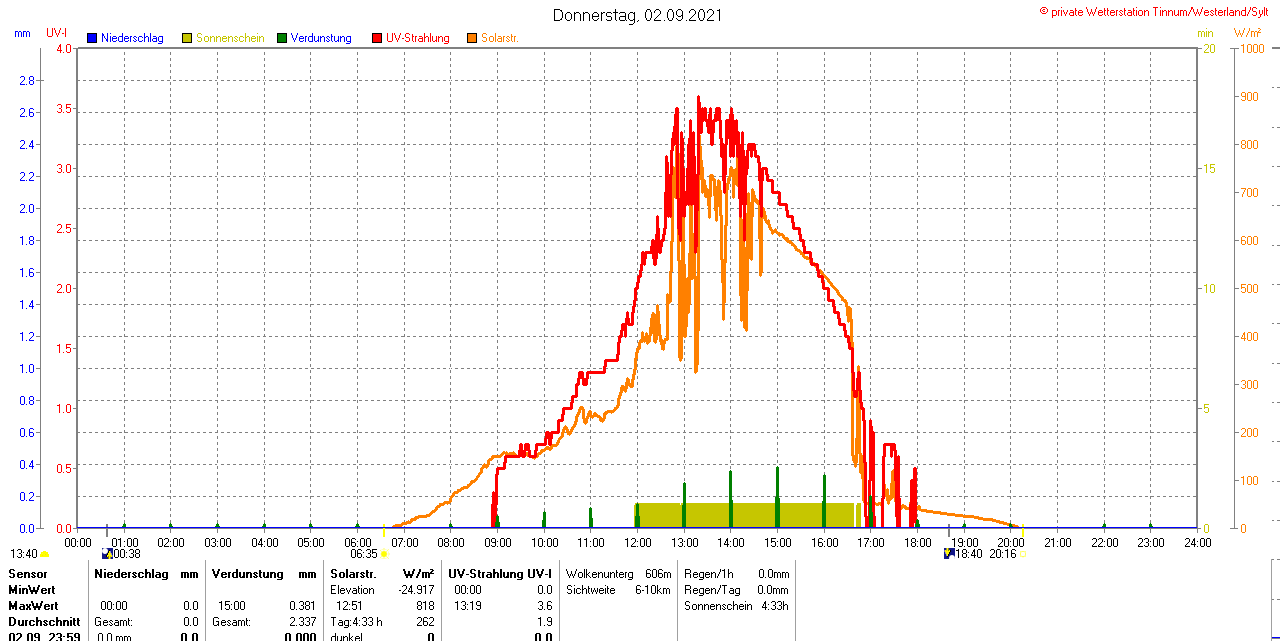The image size is (1280, 641).
Task: Click the Wolkenunterg. value in table
Action: pos(658,574)
